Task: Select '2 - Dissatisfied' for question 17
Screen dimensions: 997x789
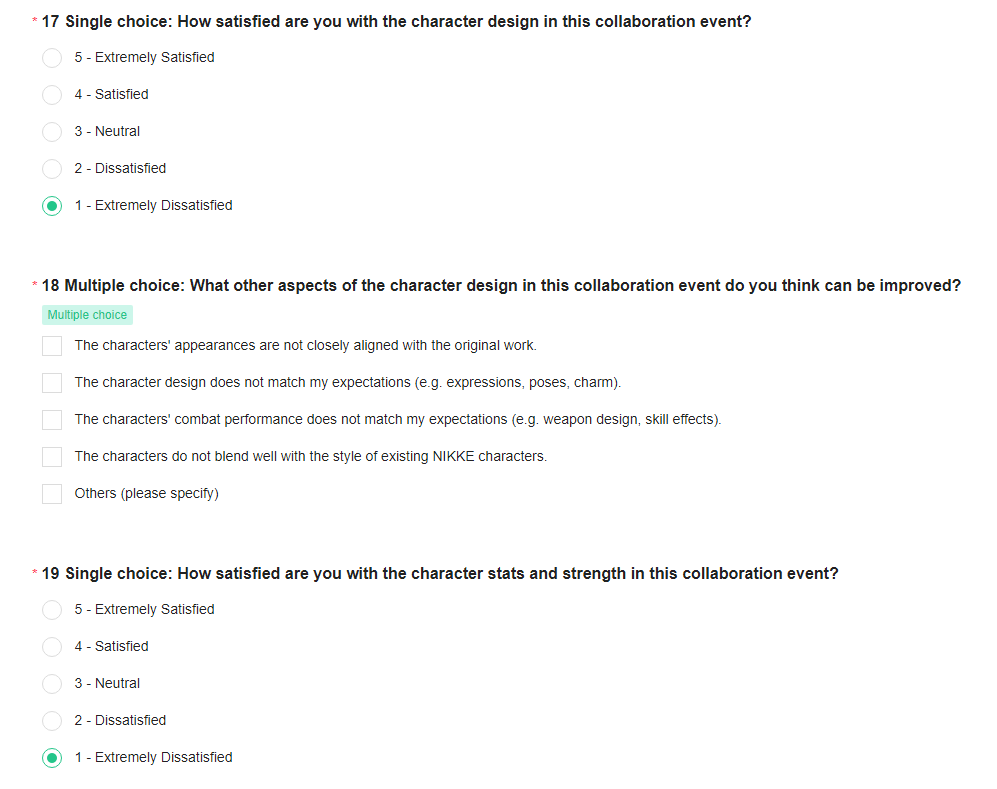Action: click(52, 168)
